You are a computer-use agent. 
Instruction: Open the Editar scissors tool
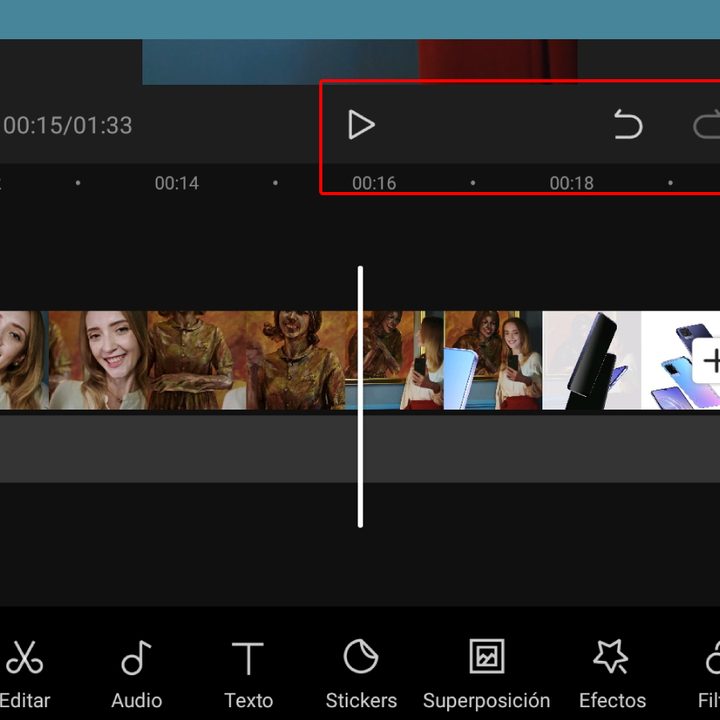point(25,674)
